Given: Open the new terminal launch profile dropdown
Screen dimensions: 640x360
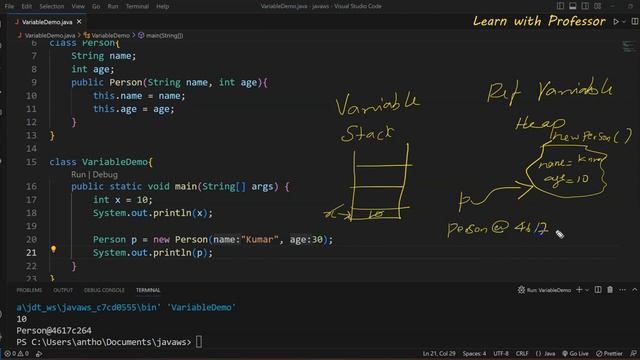Looking at the screenshot, I should point(587,290).
